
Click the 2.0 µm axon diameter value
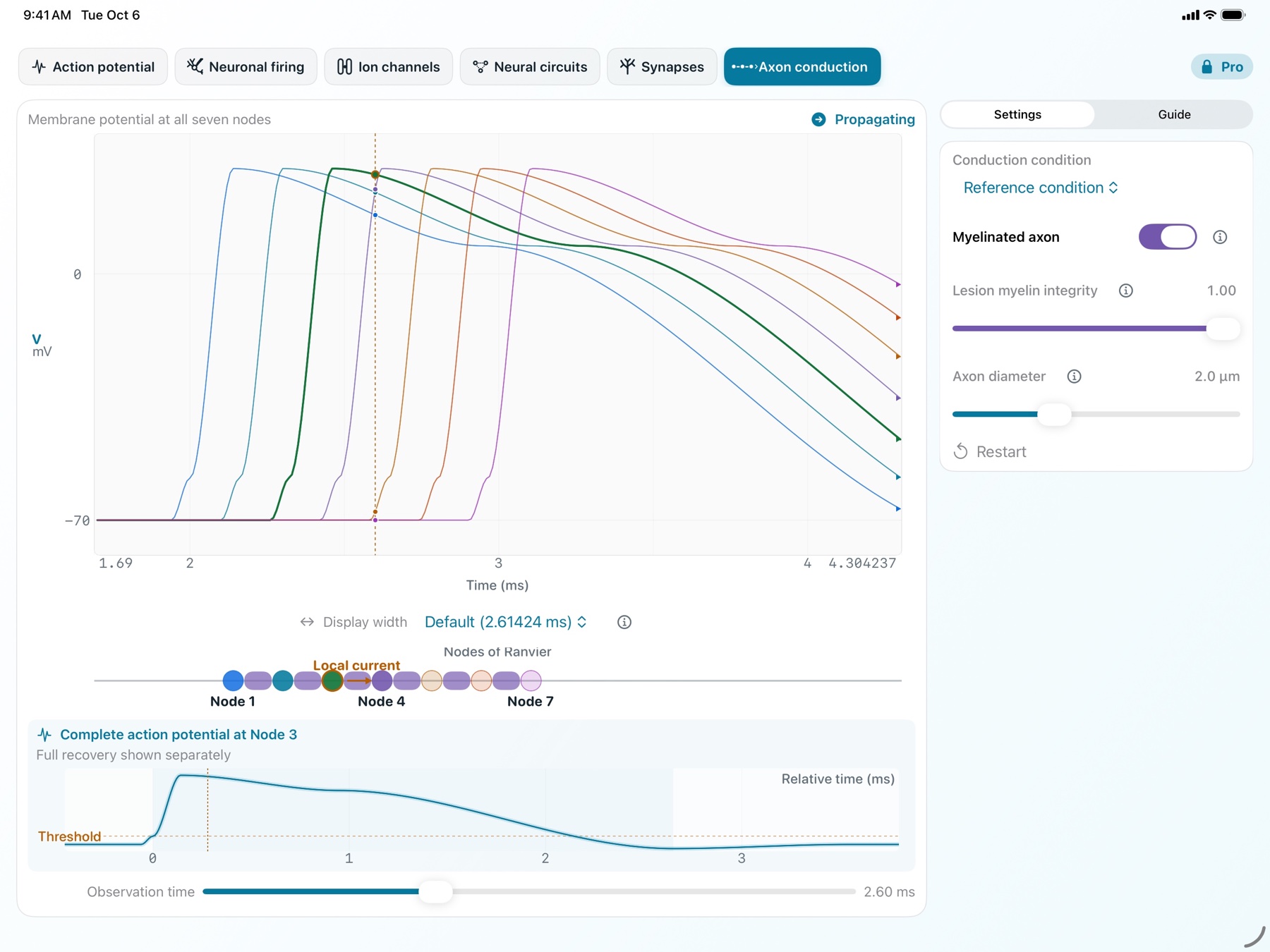click(1217, 377)
